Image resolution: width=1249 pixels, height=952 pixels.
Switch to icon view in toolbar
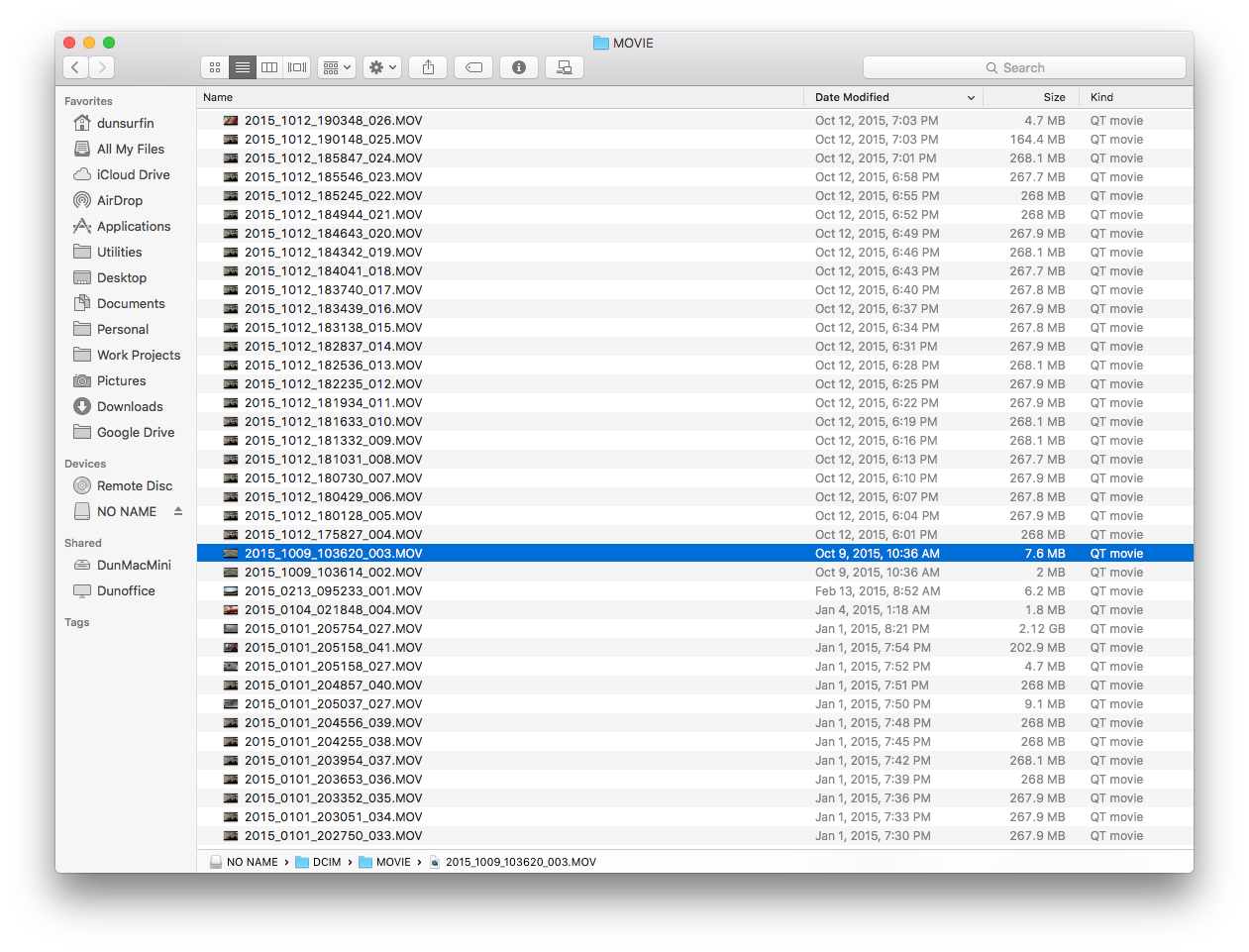point(215,67)
